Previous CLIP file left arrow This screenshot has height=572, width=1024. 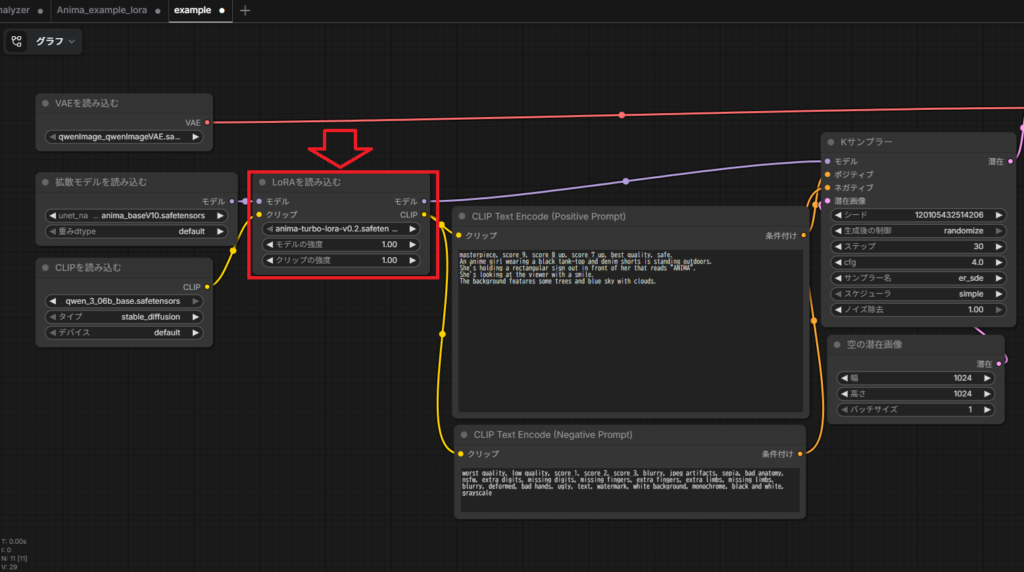click(52, 301)
